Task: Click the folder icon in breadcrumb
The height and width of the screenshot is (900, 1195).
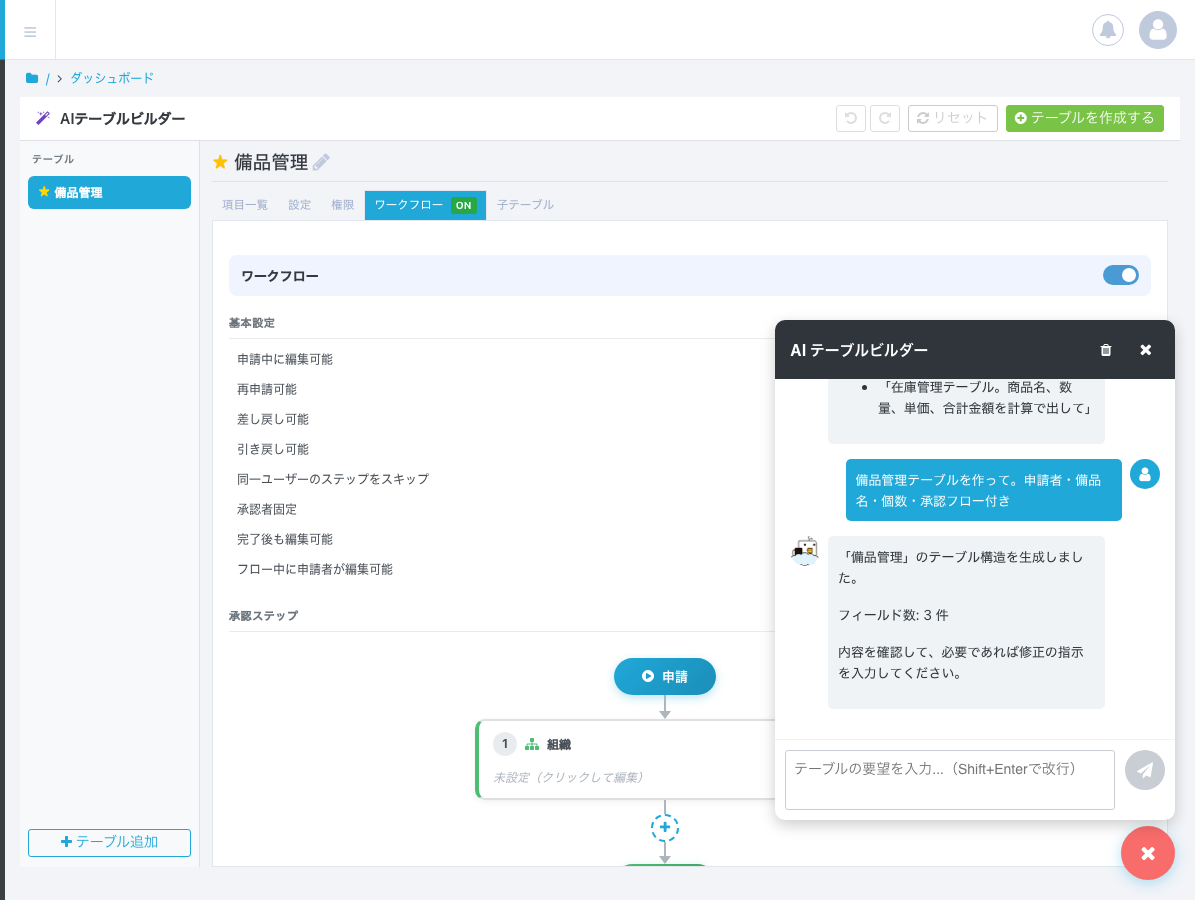Action: [x=32, y=78]
